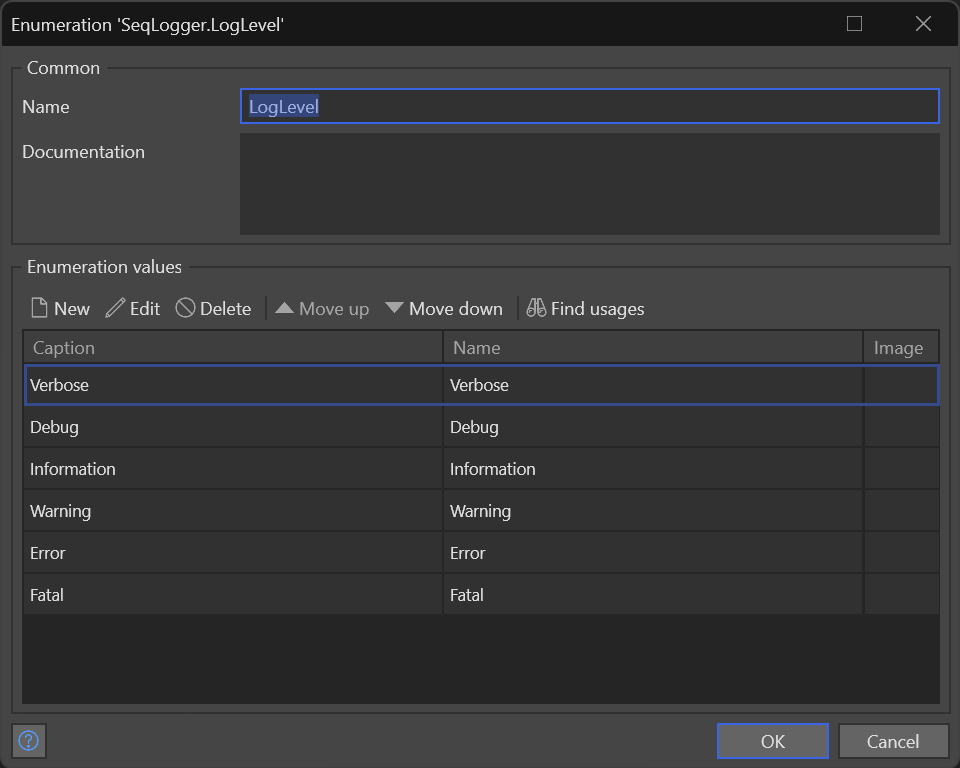Image resolution: width=960 pixels, height=768 pixels.
Task: Click inside the Name text field
Action: tap(589, 106)
